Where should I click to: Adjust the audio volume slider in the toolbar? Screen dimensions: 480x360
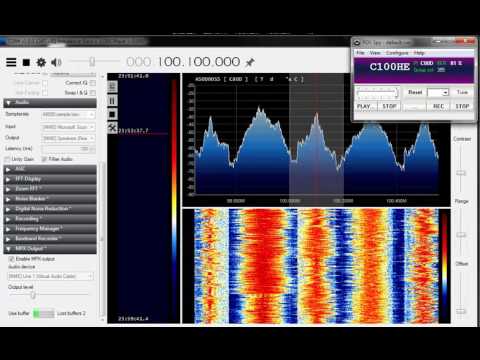(x=92, y=62)
